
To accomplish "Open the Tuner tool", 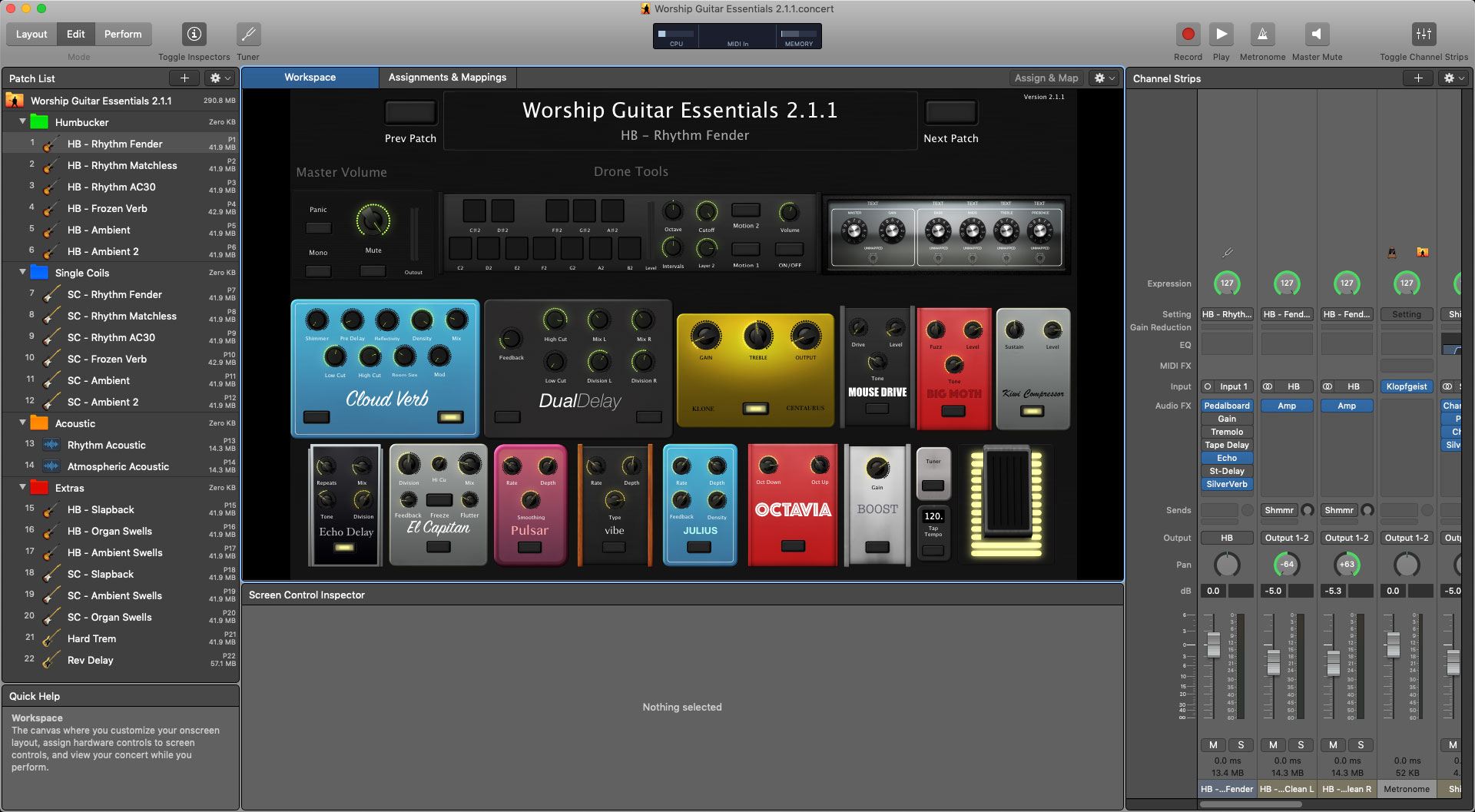I will [248, 35].
